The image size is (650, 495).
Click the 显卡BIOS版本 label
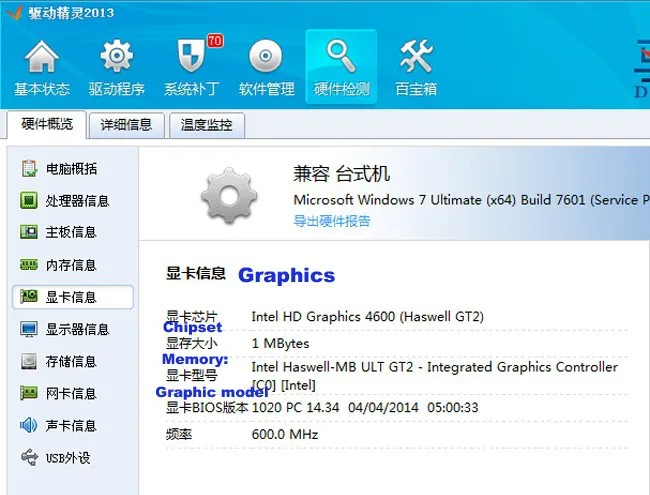[x=207, y=407]
